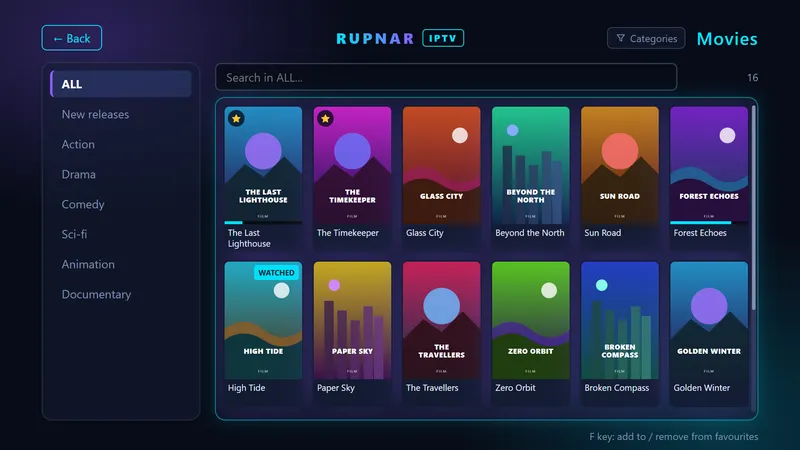The width and height of the screenshot is (800, 450).
Task: Open the Forest Echoes poster
Action: [x=709, y=165]
